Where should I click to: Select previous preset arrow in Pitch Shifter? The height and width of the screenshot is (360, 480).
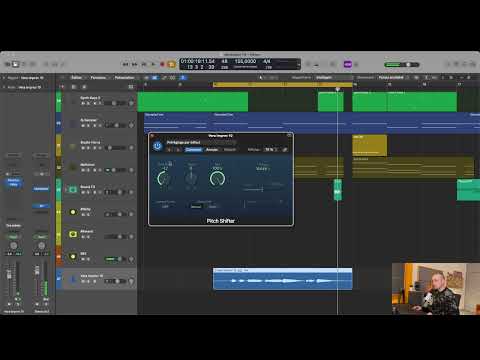(x=169, y=149)
